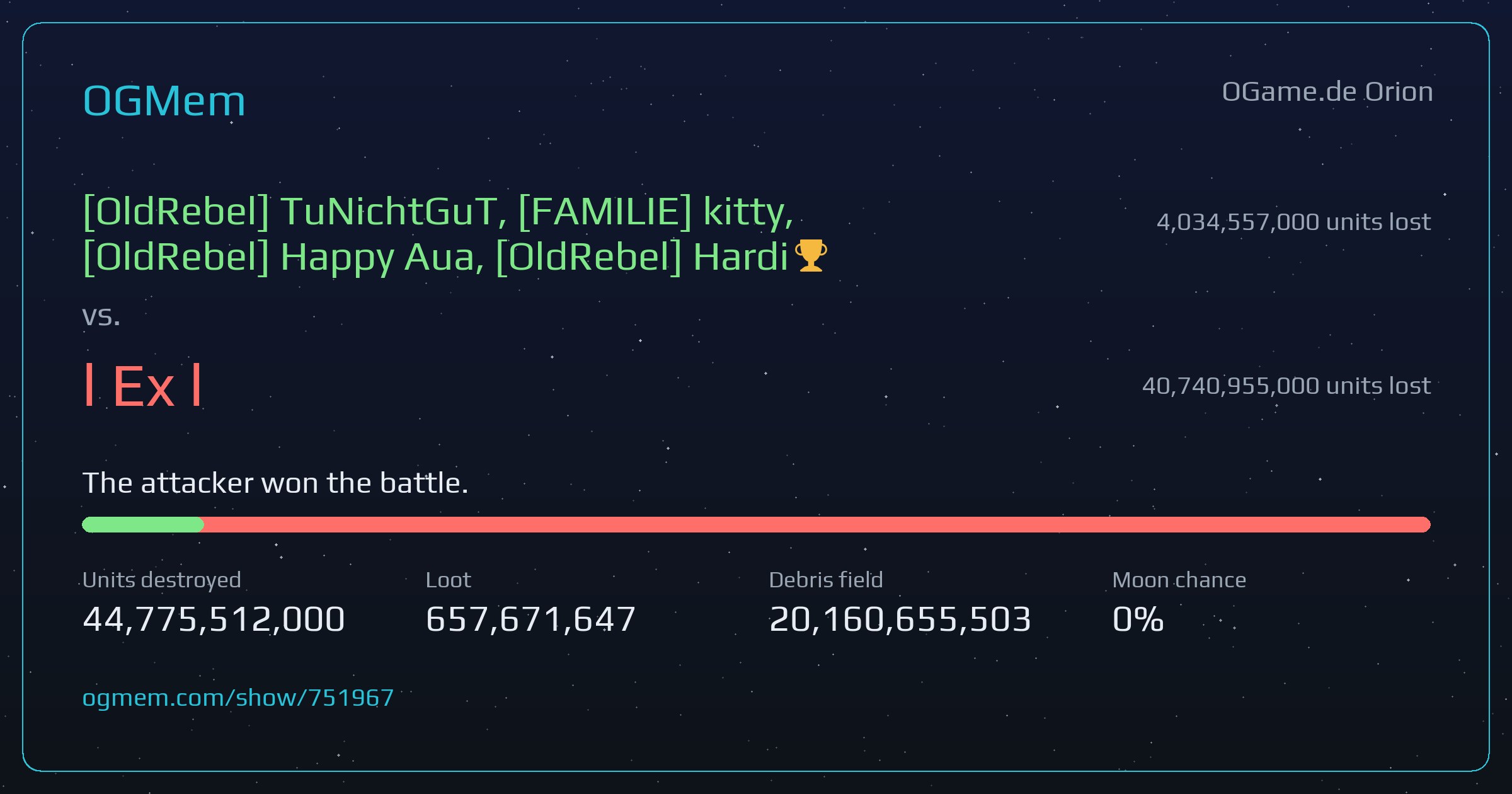This screenshot has width=1512, height=794.
Task: Click the Debris field label
Action: click(x=826, y=580)
